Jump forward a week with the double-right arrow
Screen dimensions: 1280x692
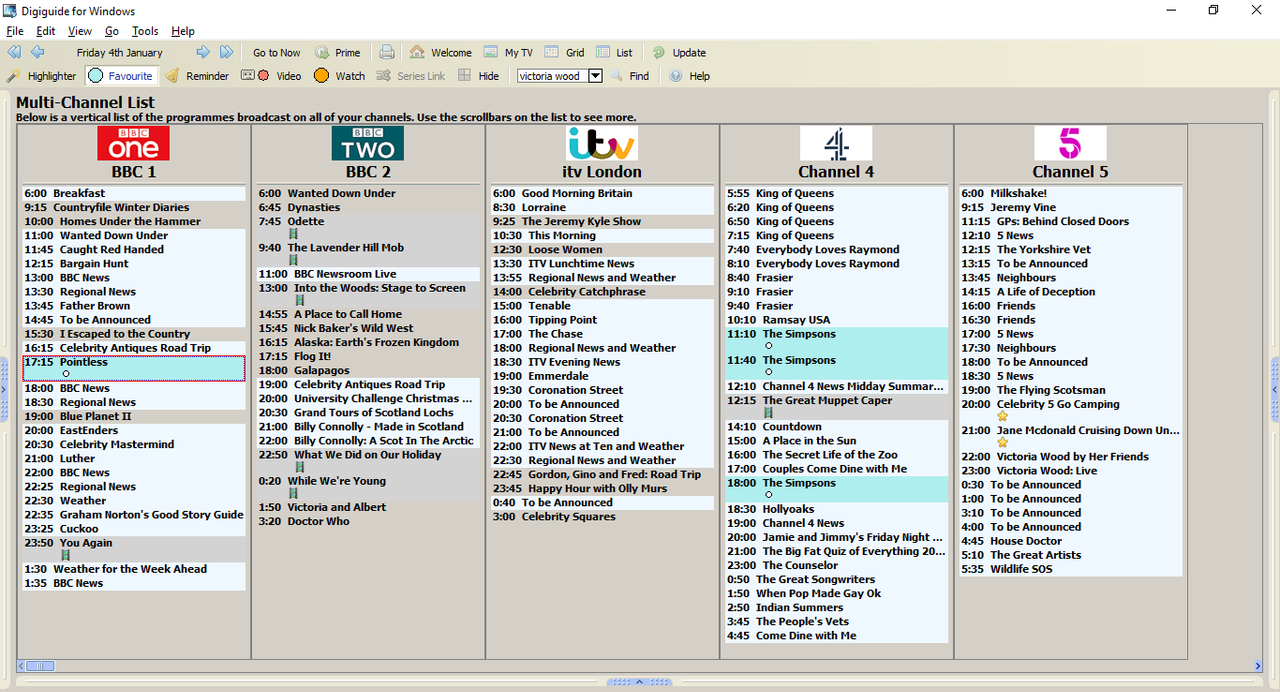[x=226, y=52]
